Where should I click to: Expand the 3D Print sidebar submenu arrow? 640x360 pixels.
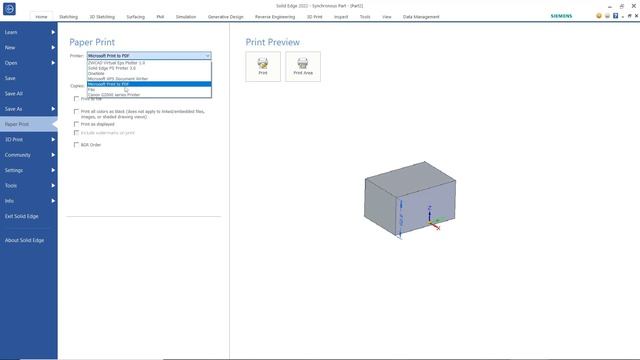coord(53,140)
